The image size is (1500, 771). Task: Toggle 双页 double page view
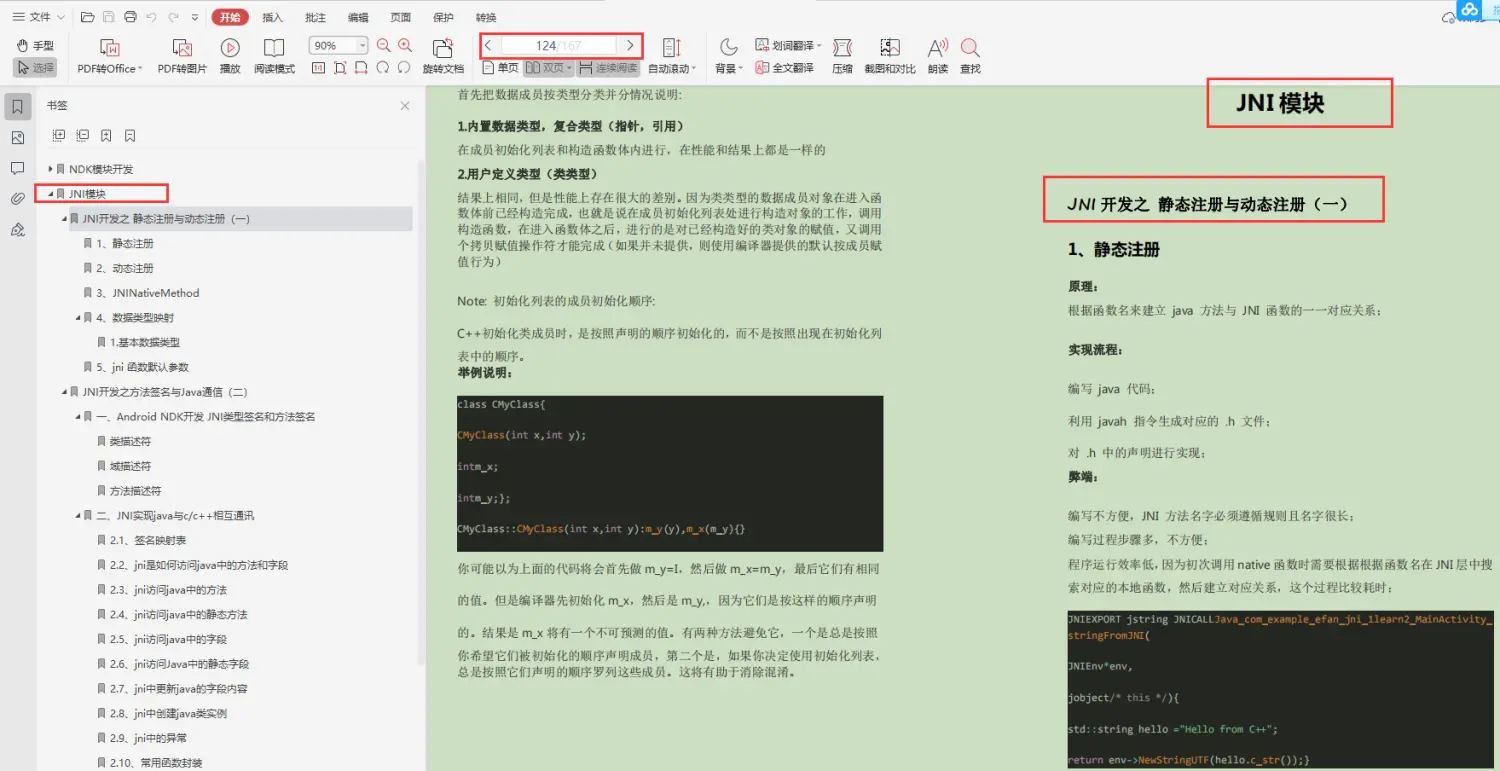pos(549,68)
